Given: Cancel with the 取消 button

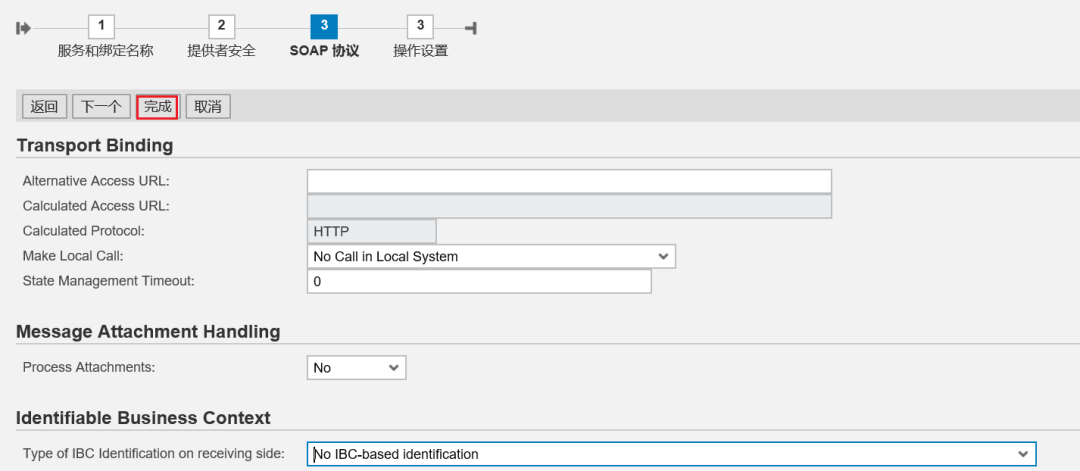Looking at the screenshot, I should [x=208, y=107].
